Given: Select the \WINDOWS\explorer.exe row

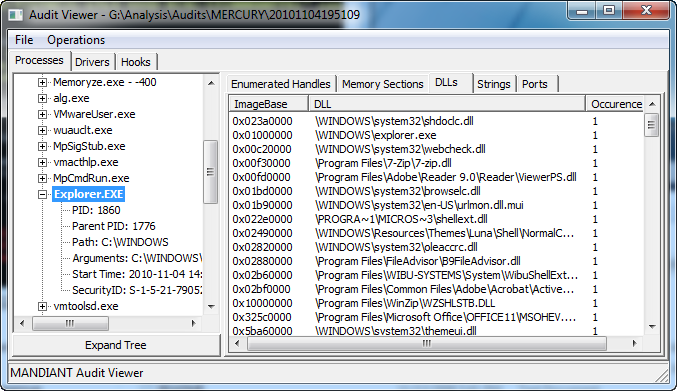Looking at the screenshot, I should pyautogui.click(x=436, y=135).
